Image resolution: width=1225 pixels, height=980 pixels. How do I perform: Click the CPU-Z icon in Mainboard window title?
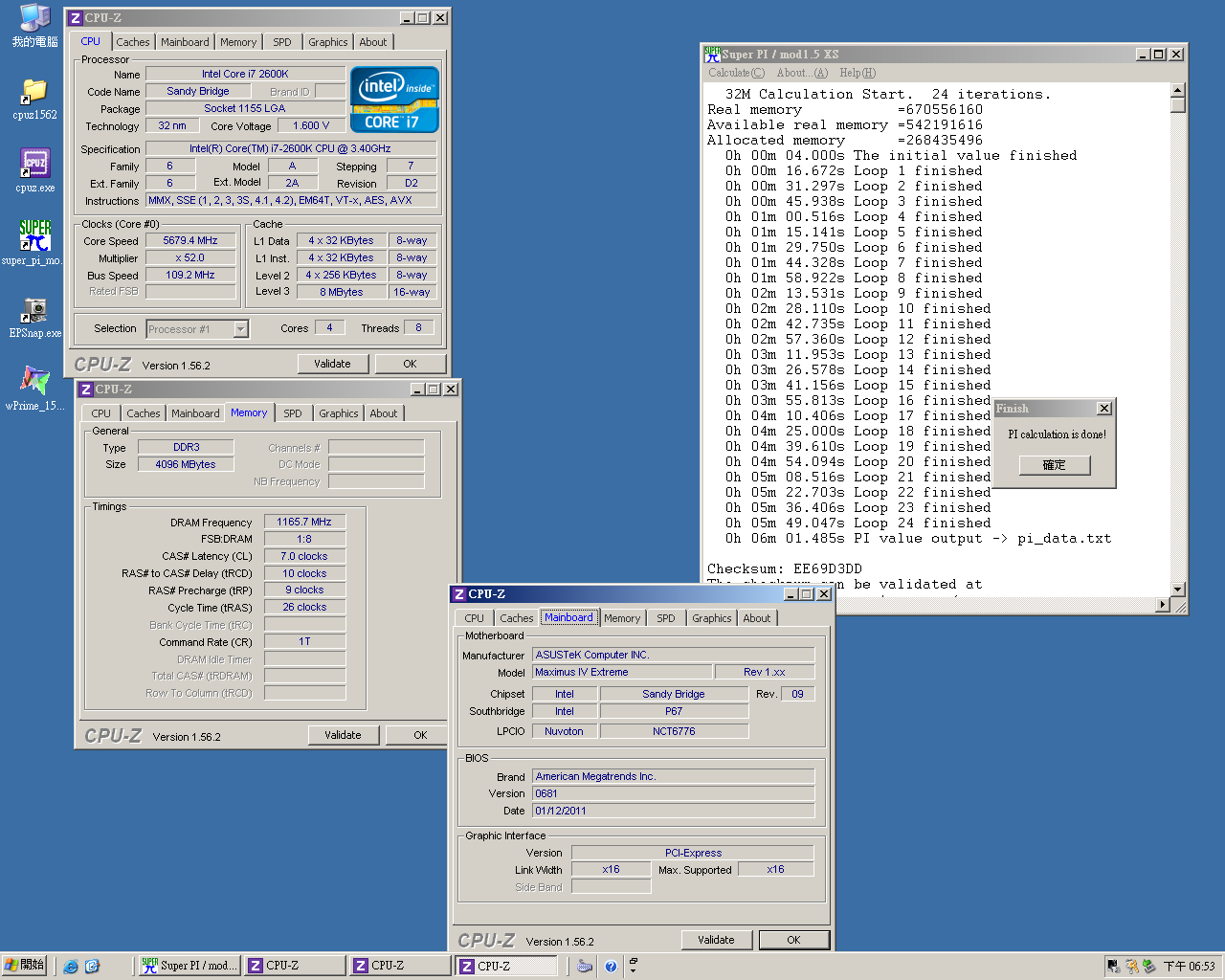coord(459,594)
